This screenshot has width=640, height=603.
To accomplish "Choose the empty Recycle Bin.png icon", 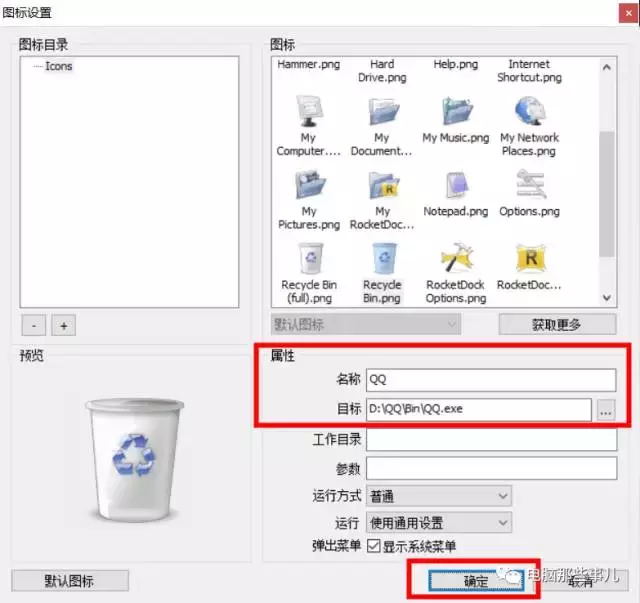I will pyautogui.click(x=384, y=258).
